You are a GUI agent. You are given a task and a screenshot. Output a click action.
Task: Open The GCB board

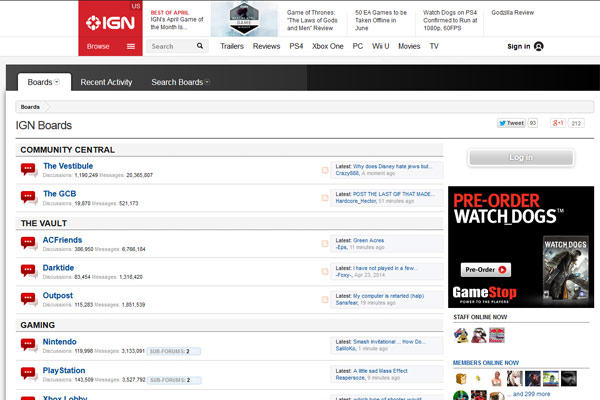pyautogui.click(x=60, y=194)
